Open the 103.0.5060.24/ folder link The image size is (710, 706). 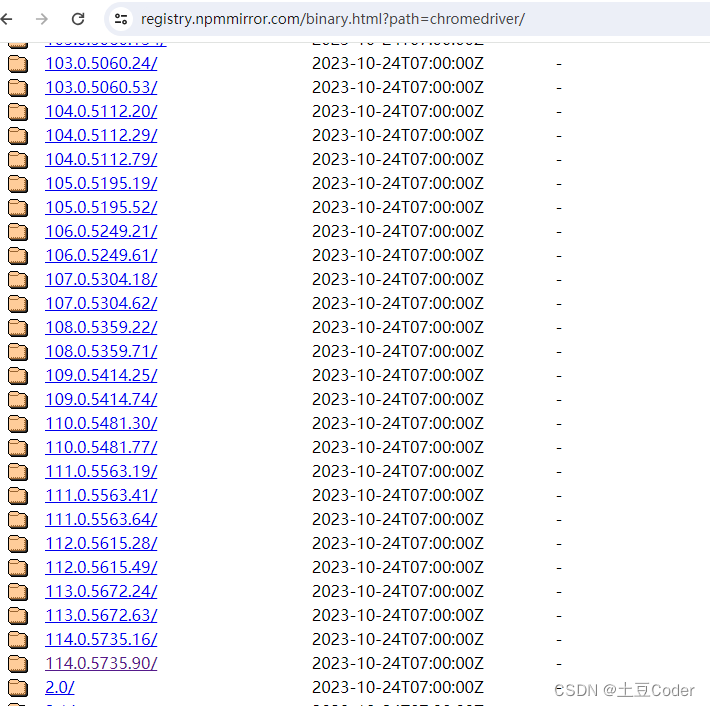point(101,63)
